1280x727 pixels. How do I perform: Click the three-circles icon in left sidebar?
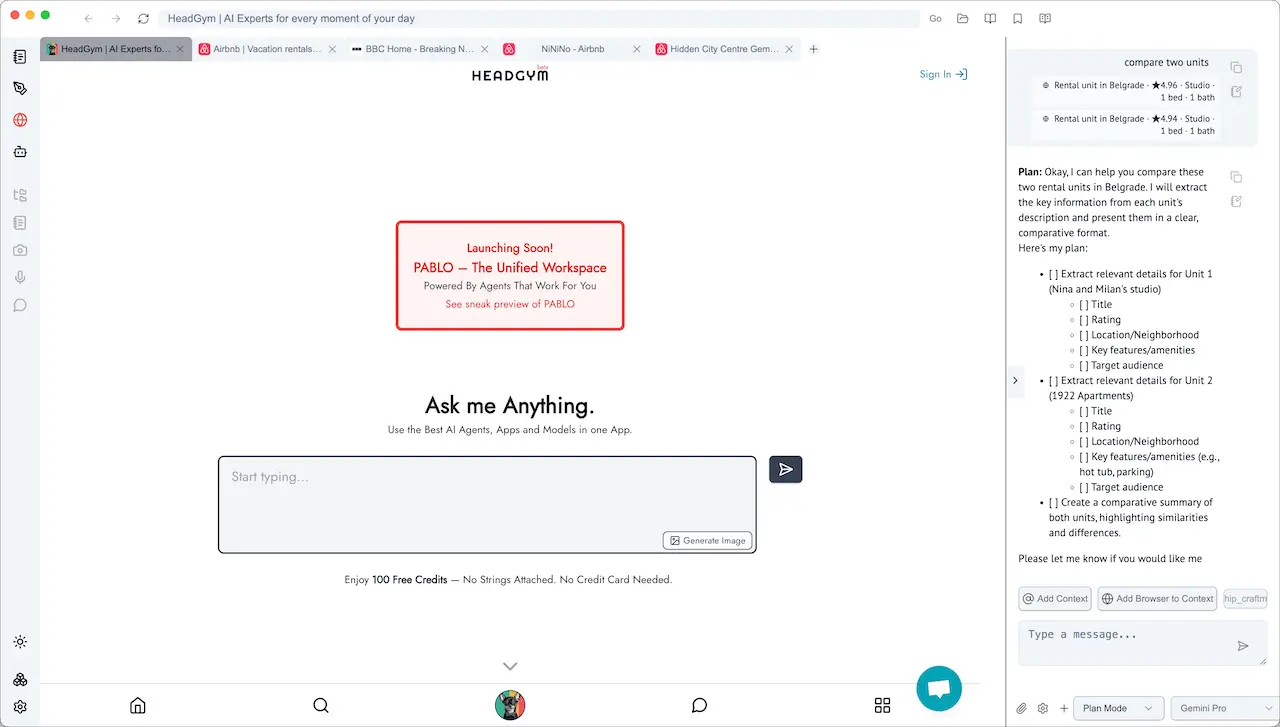pos(20,680)
